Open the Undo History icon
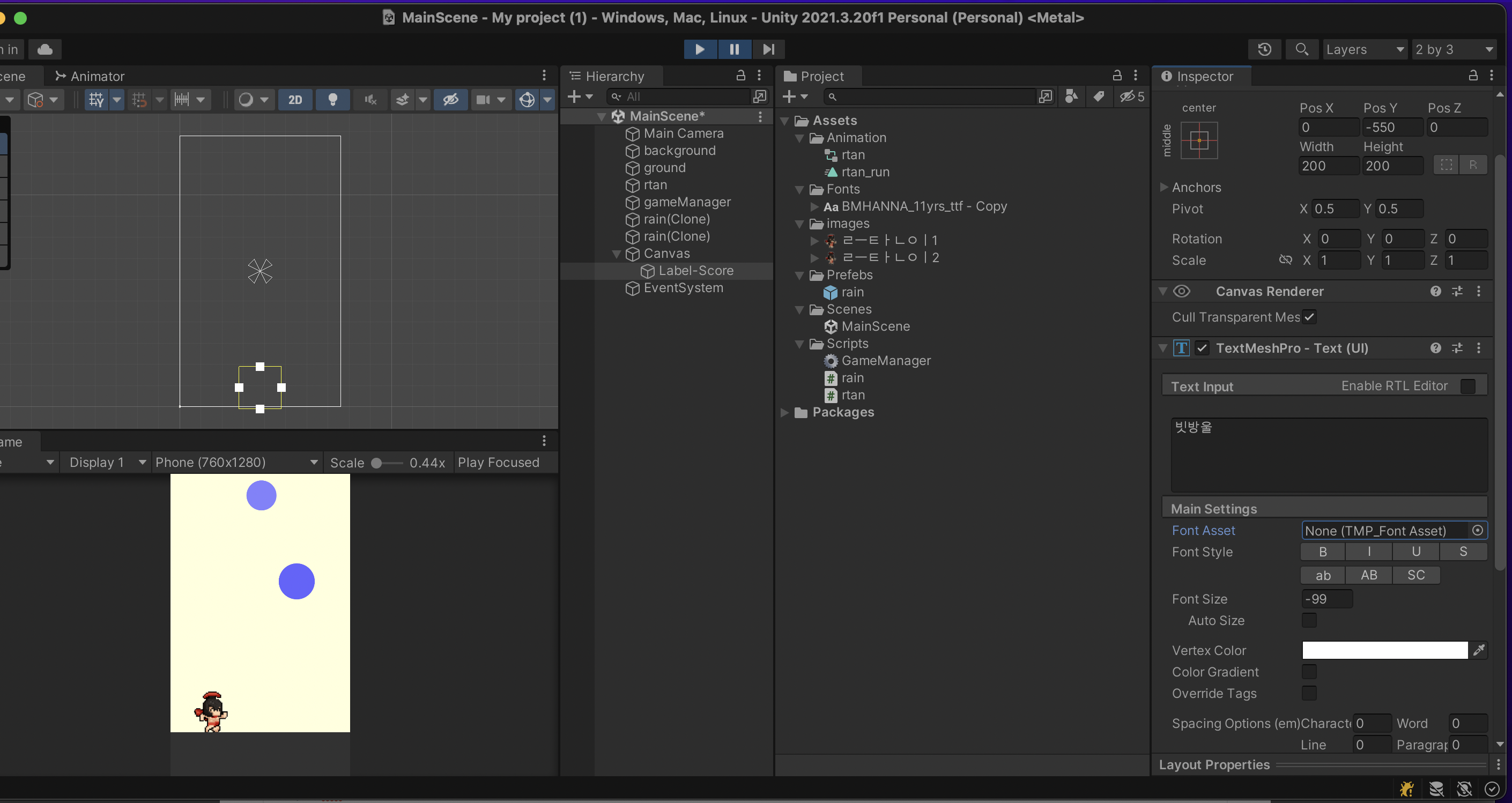 tap(1265, 49)
